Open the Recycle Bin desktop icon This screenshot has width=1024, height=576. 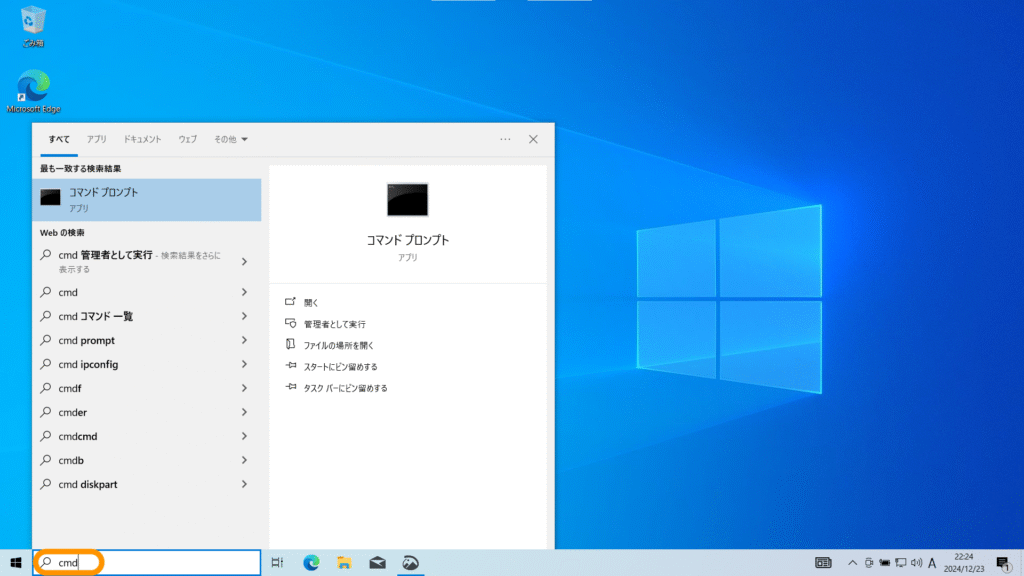(x=33, y=26)
